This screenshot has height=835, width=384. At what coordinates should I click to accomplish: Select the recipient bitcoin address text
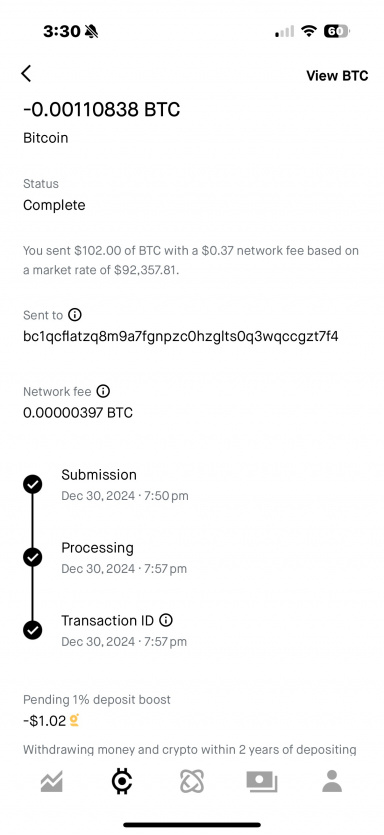pyautogui.click(x=181, y=337)
